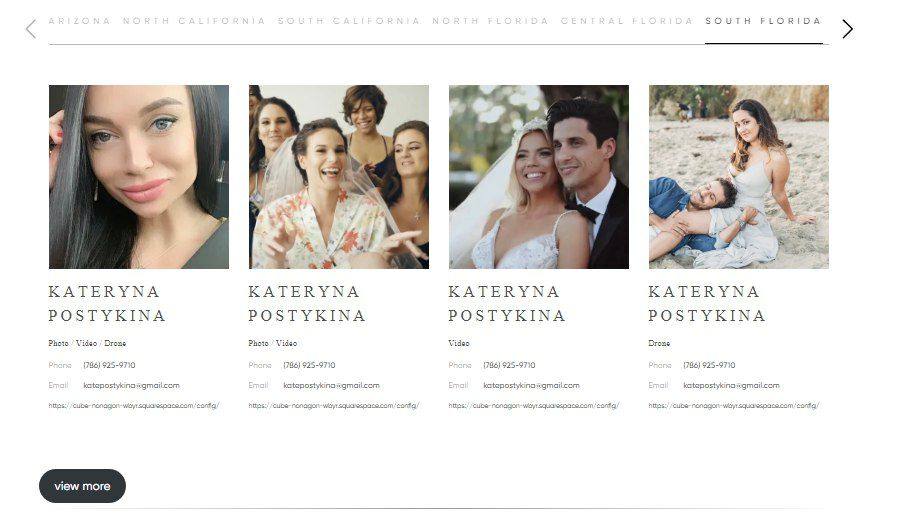The width and height of the screenshot is (898, 526).
Task: Choose the Central Florida tab
Action: pyautogui.click(x=627, y=21)
